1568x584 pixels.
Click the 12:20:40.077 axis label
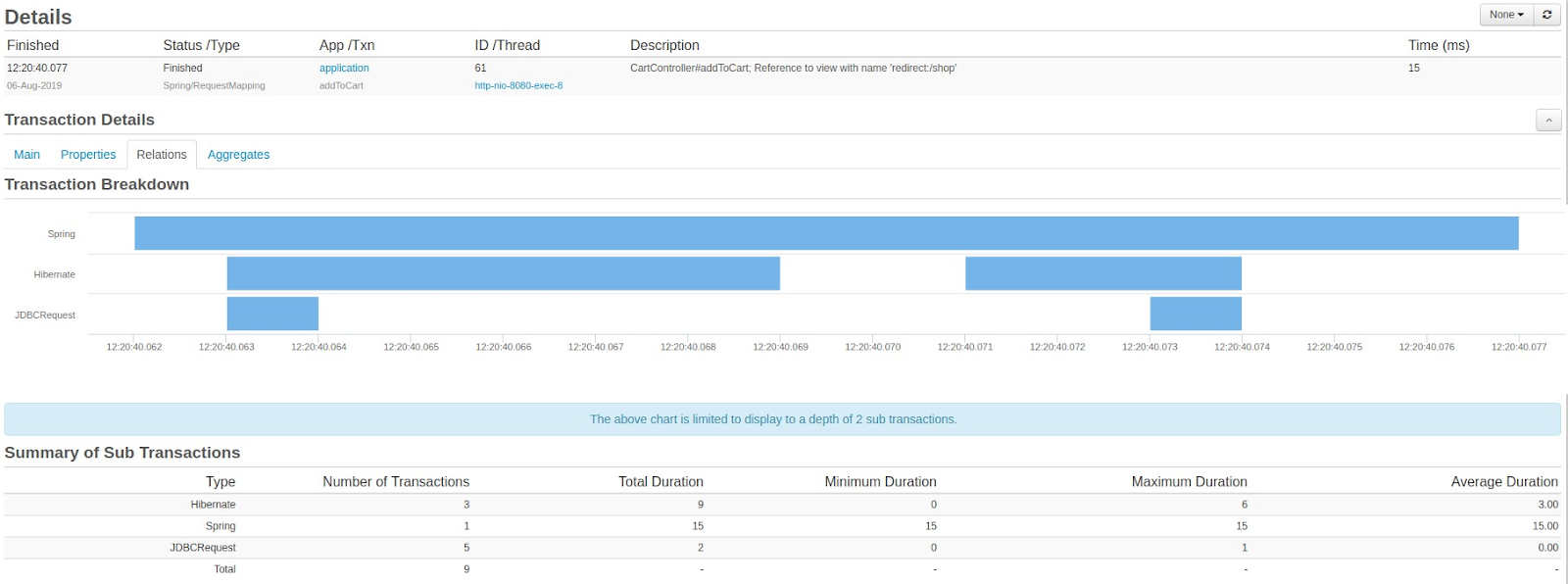[x=1519, y=347]
